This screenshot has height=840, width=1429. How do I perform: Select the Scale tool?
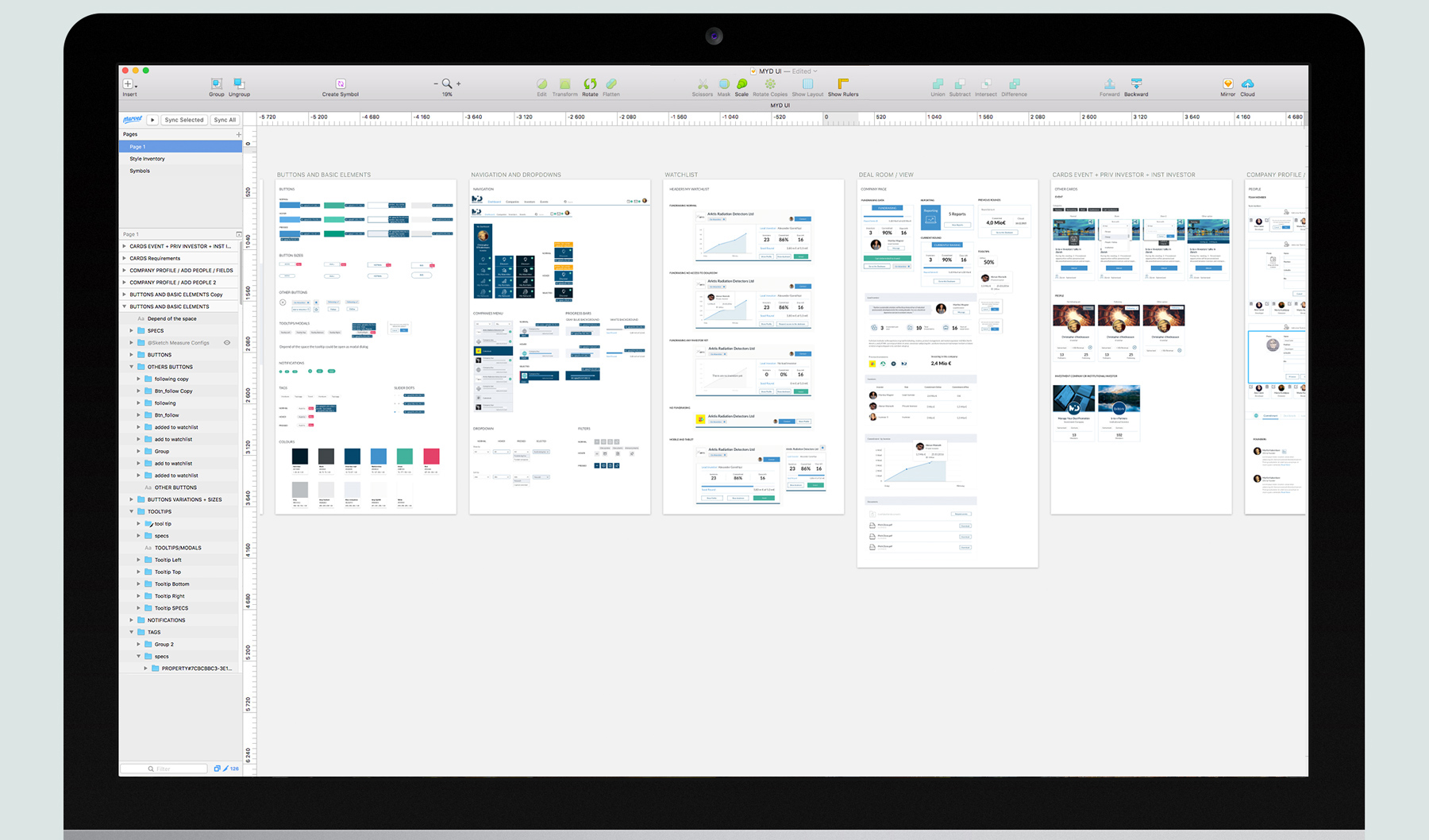tap(741, 83)
